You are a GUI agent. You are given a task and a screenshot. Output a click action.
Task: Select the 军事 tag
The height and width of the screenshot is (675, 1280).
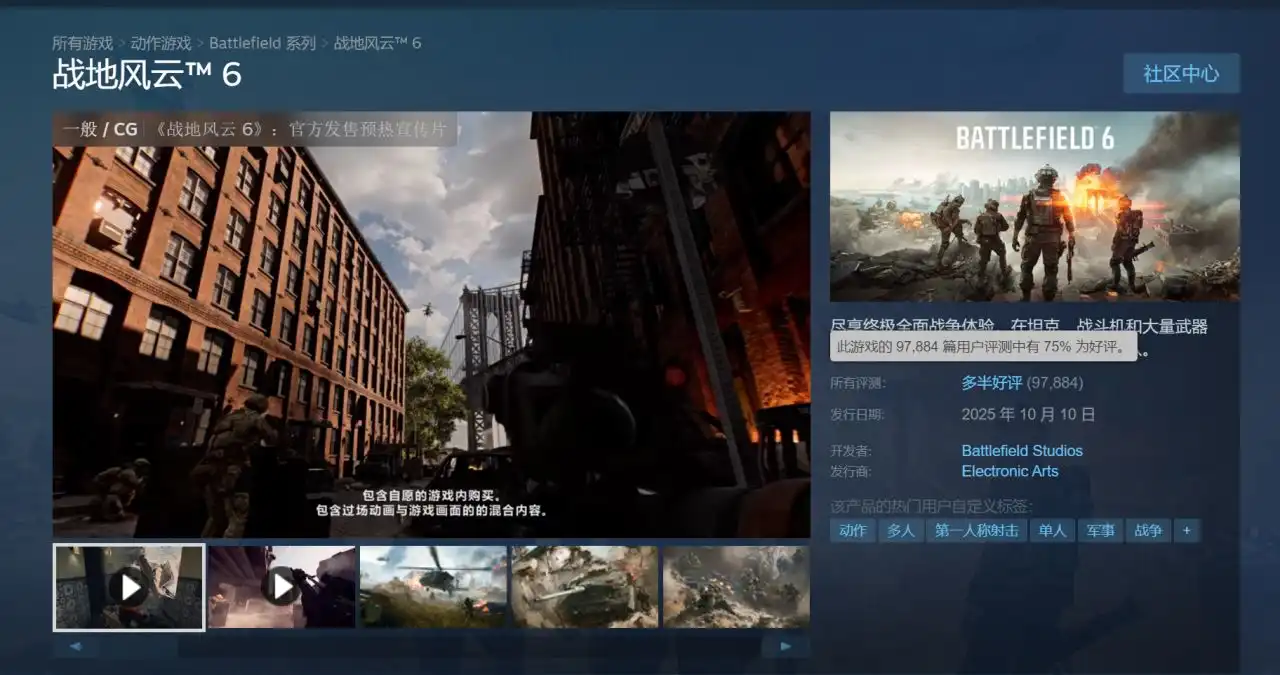(1100, 531)
